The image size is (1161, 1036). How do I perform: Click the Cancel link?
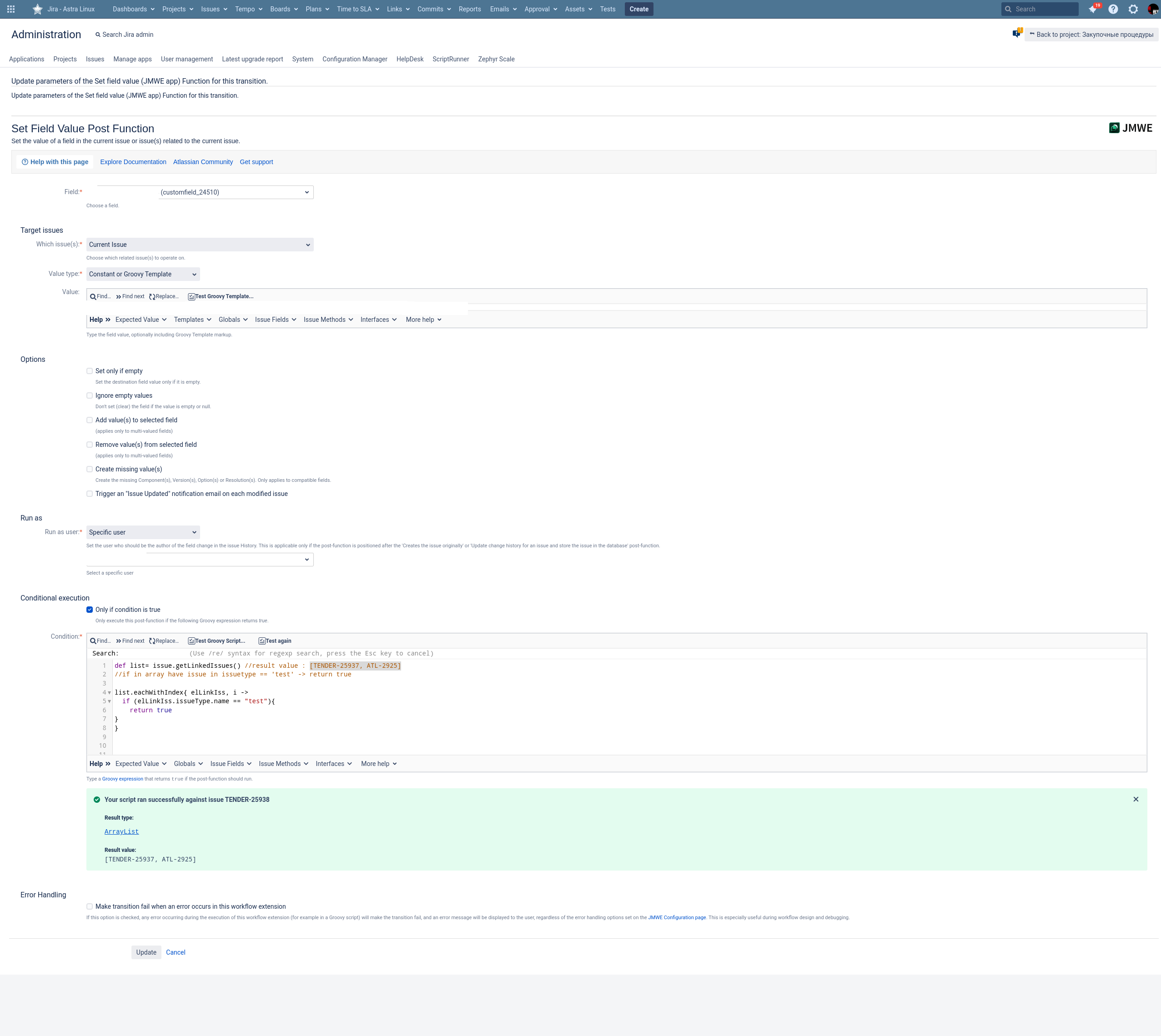[x=176, y=952]
